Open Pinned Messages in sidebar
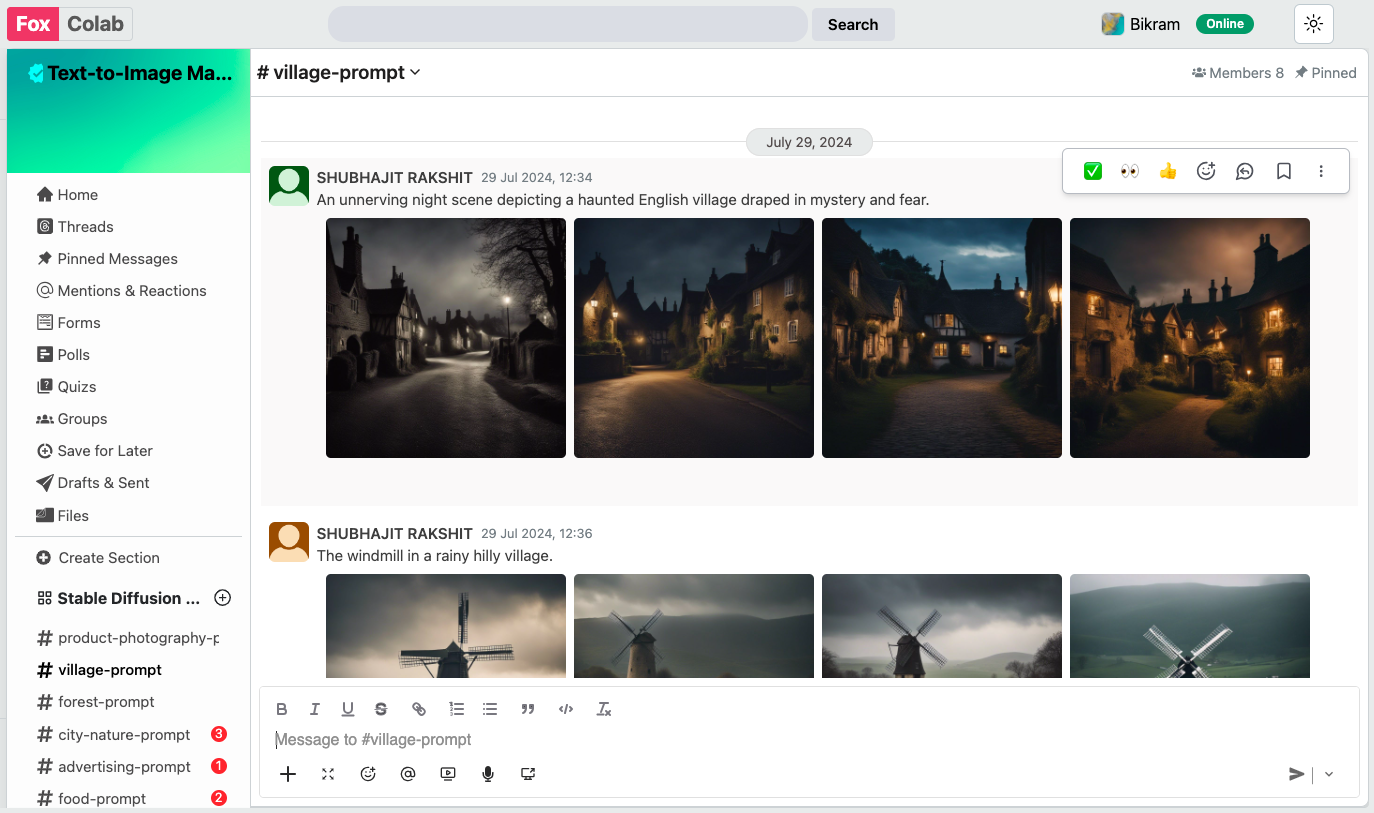The height and width of the screenshot is (813, 1374). (117, 259)
